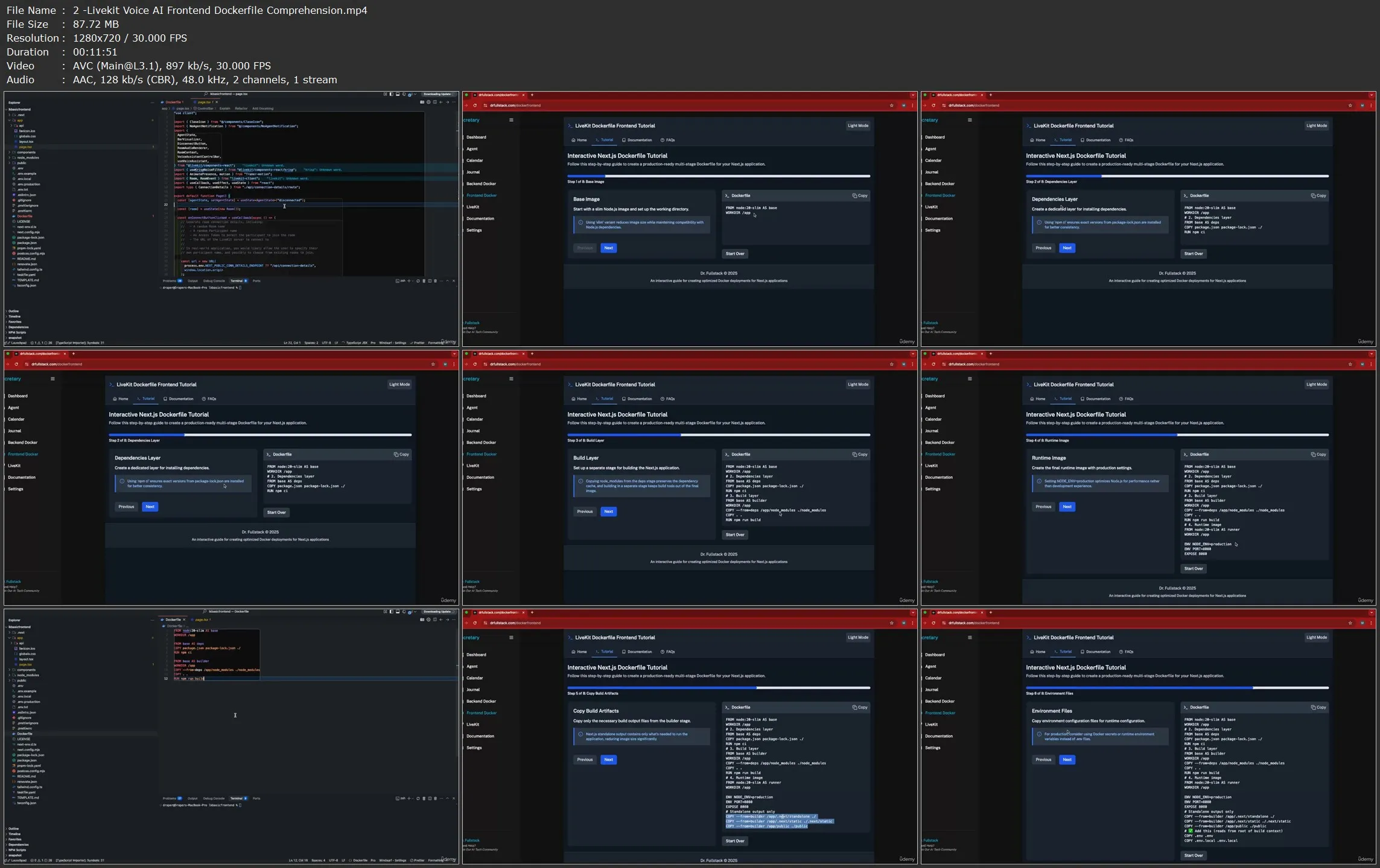Image resolution: width=1380 pixels, height=868 pixels.
Task: Click the search icon in Dockerfile frame title bar
Action: pos(206,612)
